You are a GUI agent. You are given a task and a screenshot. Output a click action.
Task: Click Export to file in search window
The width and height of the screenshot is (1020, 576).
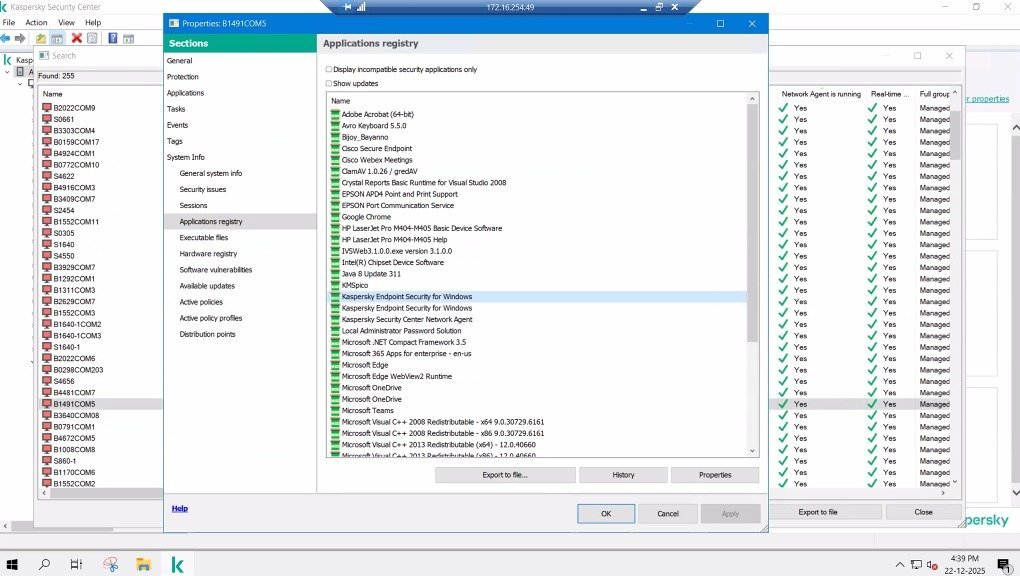pos(818,512)
